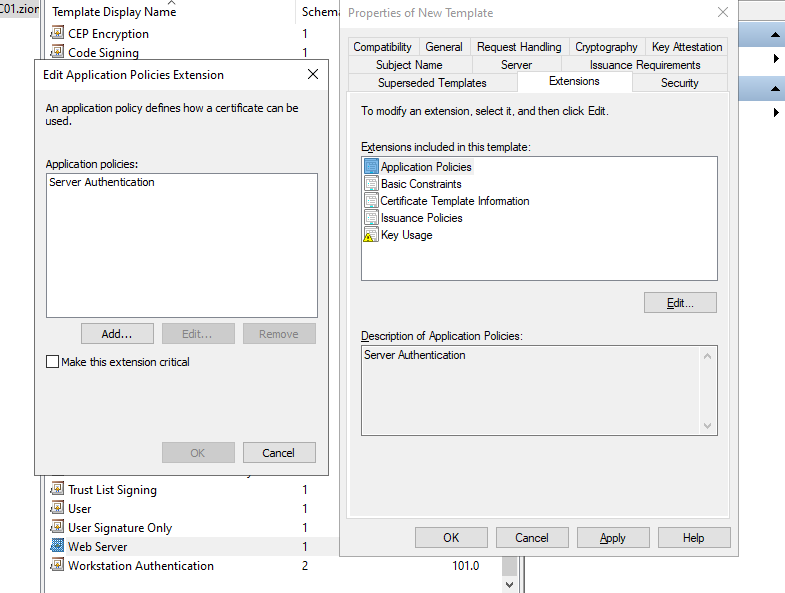Switch to the Server tab
The image size is (785, 593).
pyautogui.click(x=516, y=65)
